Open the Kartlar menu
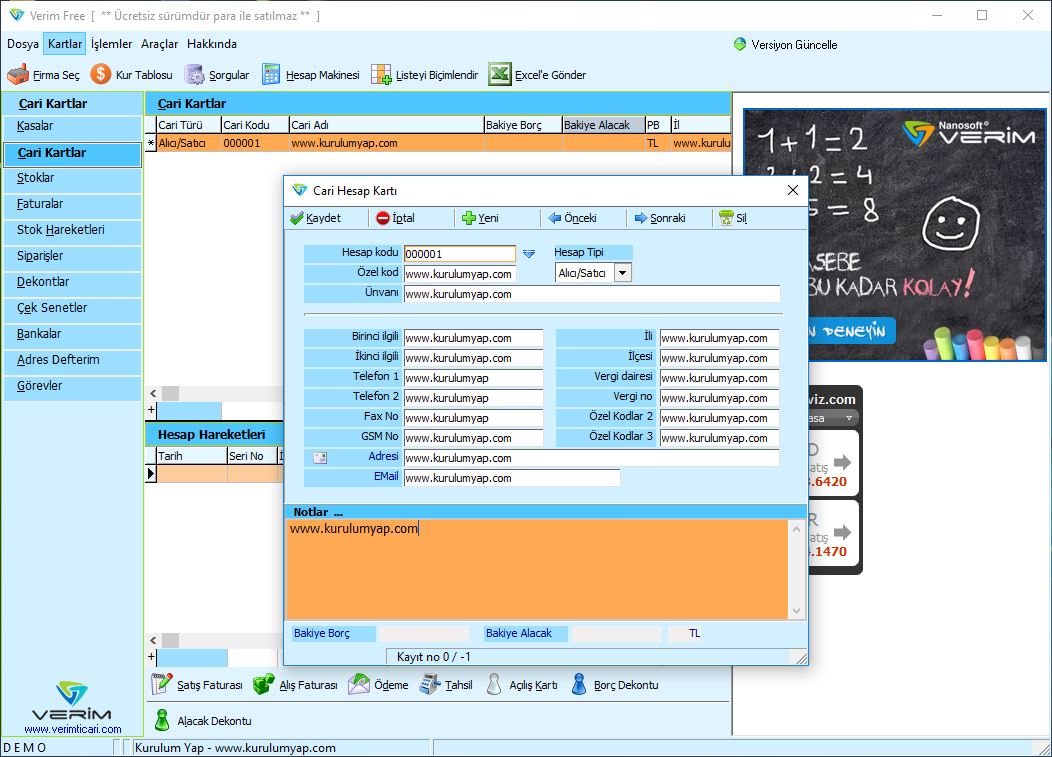Viewport: 1052px width, 757px height. [64, 44]
